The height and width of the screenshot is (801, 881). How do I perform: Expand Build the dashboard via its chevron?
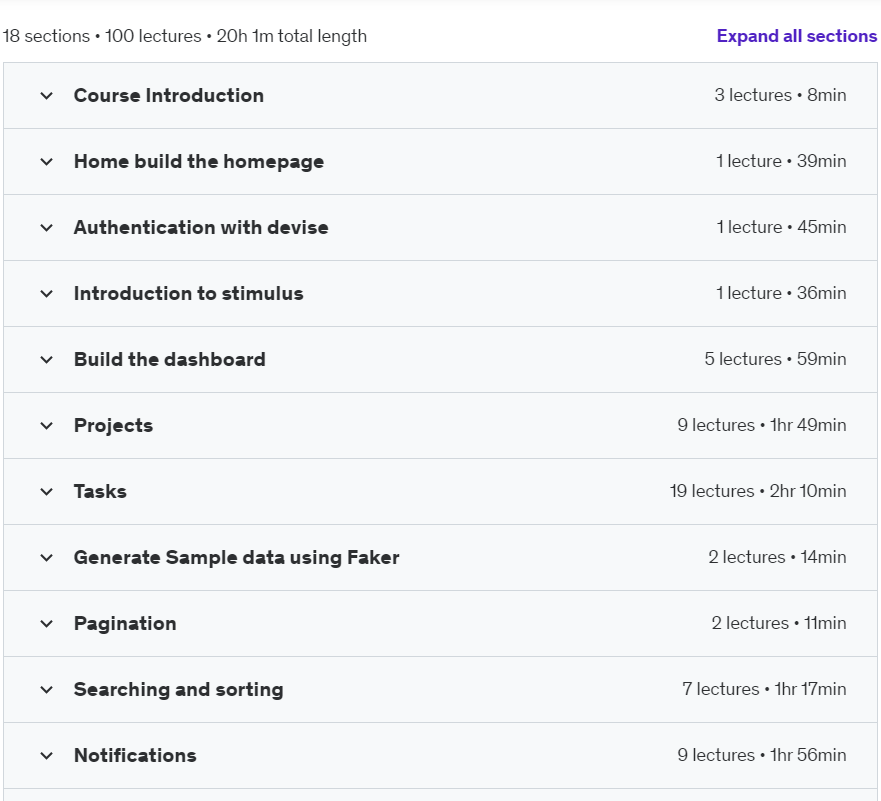[x=47, y=359]
